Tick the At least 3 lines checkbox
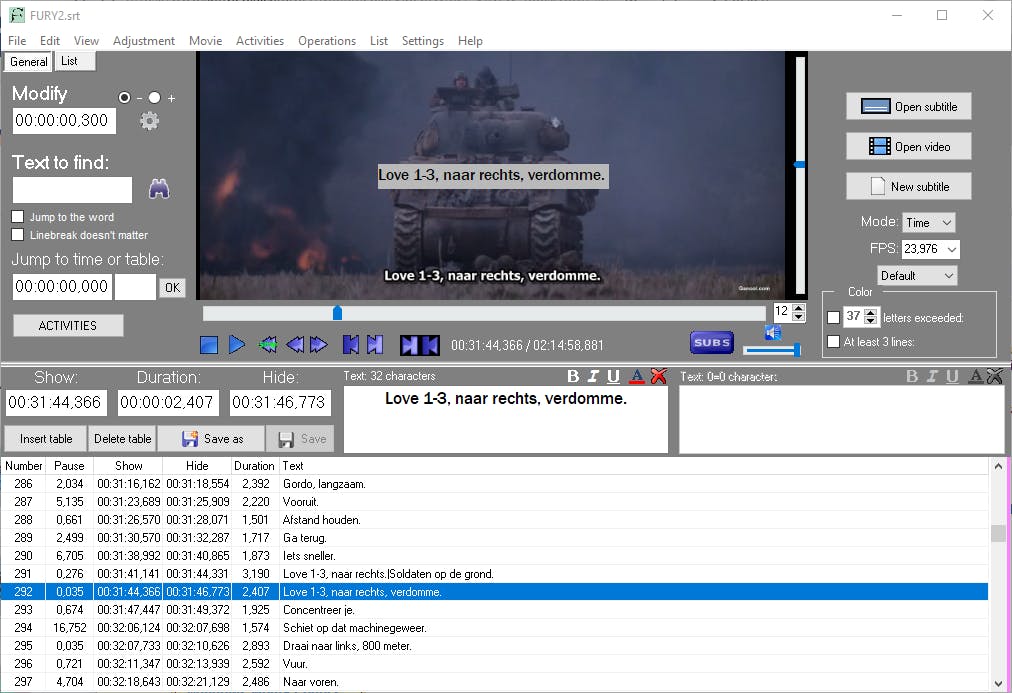 (x=834, y=342)
